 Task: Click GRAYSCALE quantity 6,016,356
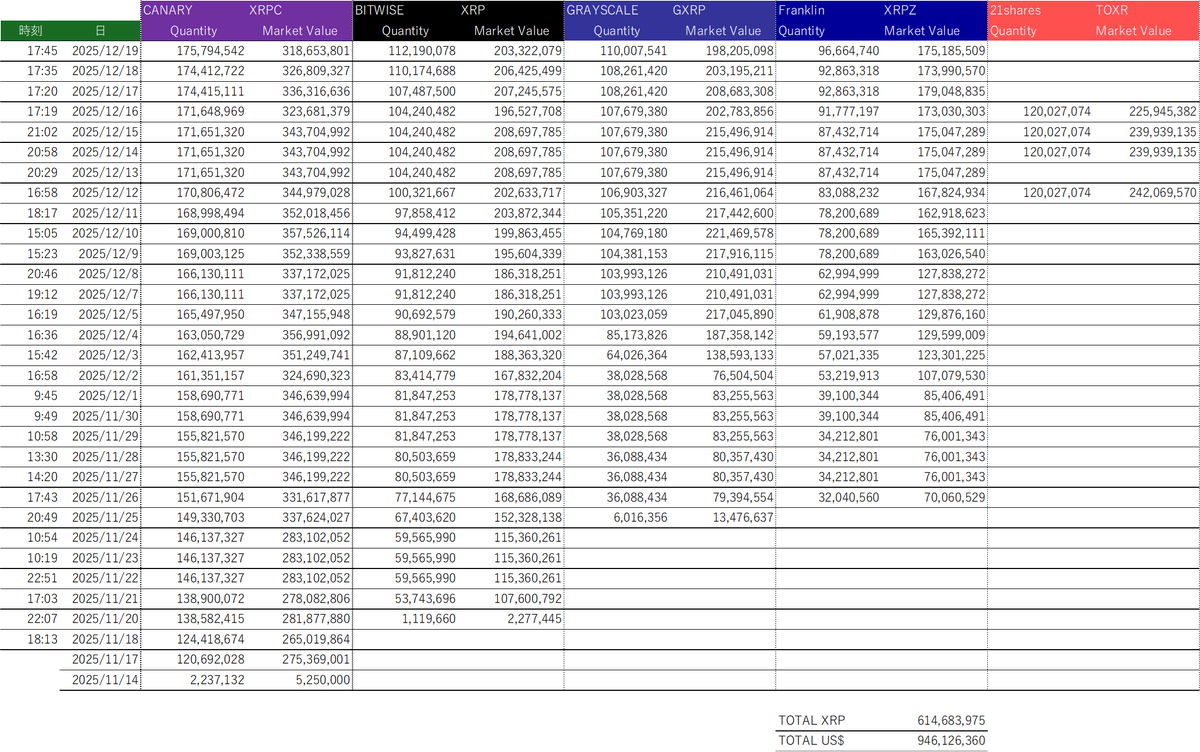639,518
